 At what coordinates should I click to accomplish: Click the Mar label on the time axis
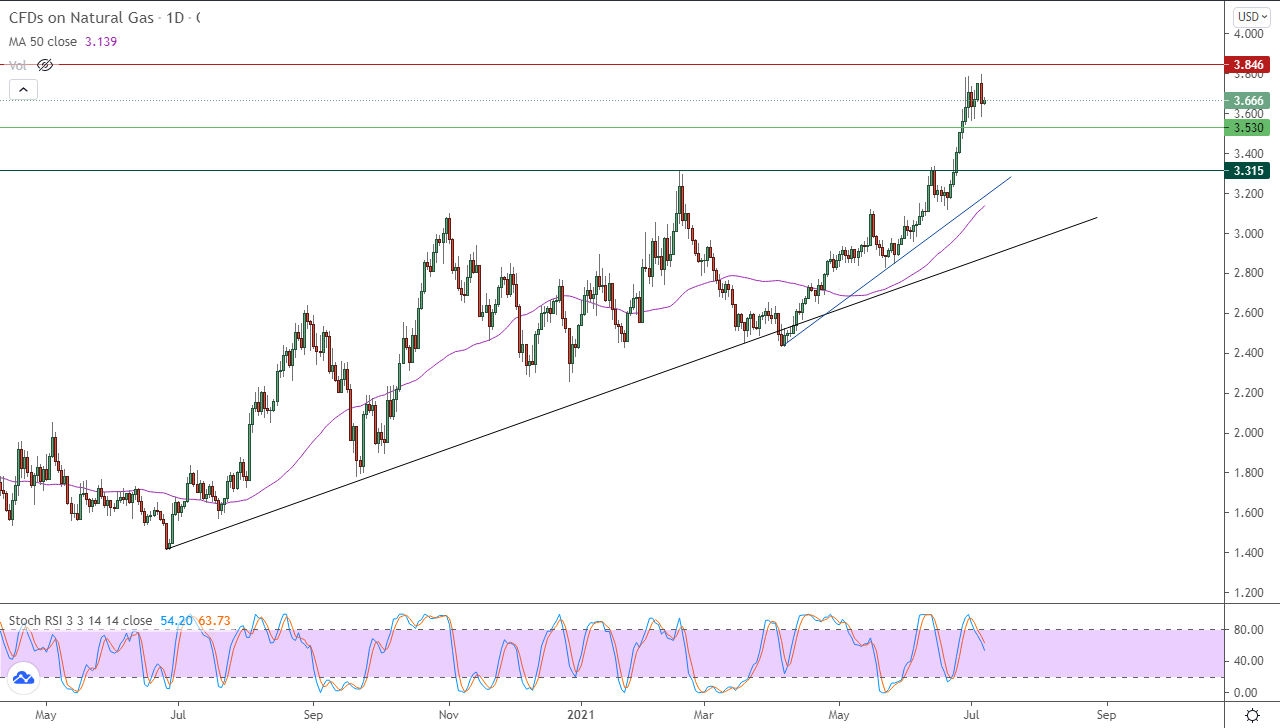click(x=705, y=715)
